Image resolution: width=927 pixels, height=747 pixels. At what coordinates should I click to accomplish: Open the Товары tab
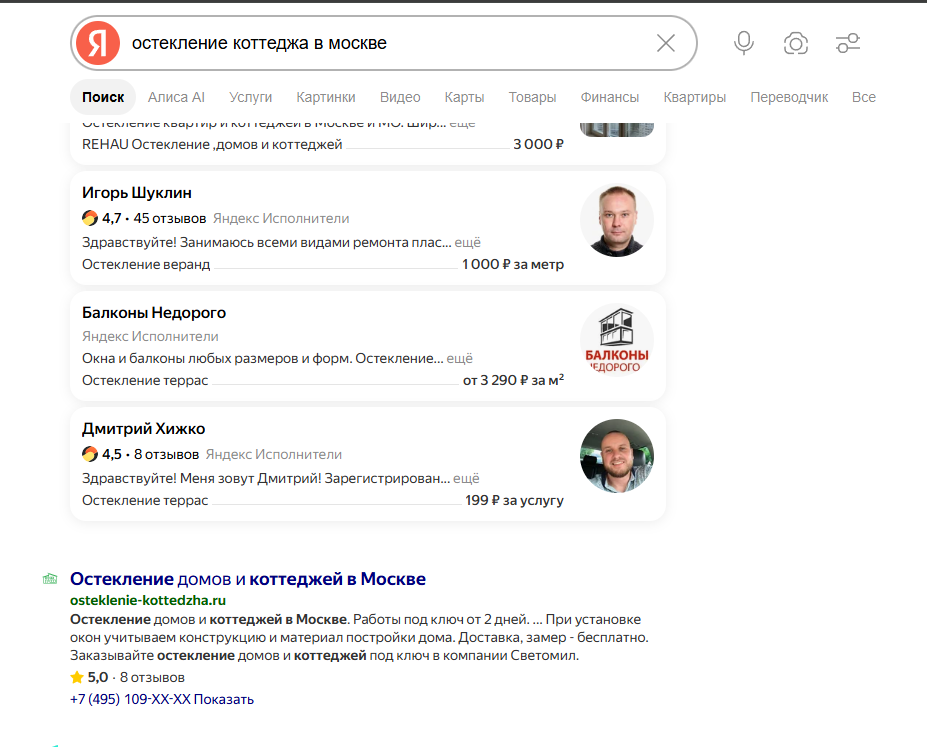pyautogui.click(x=532, y=97)
